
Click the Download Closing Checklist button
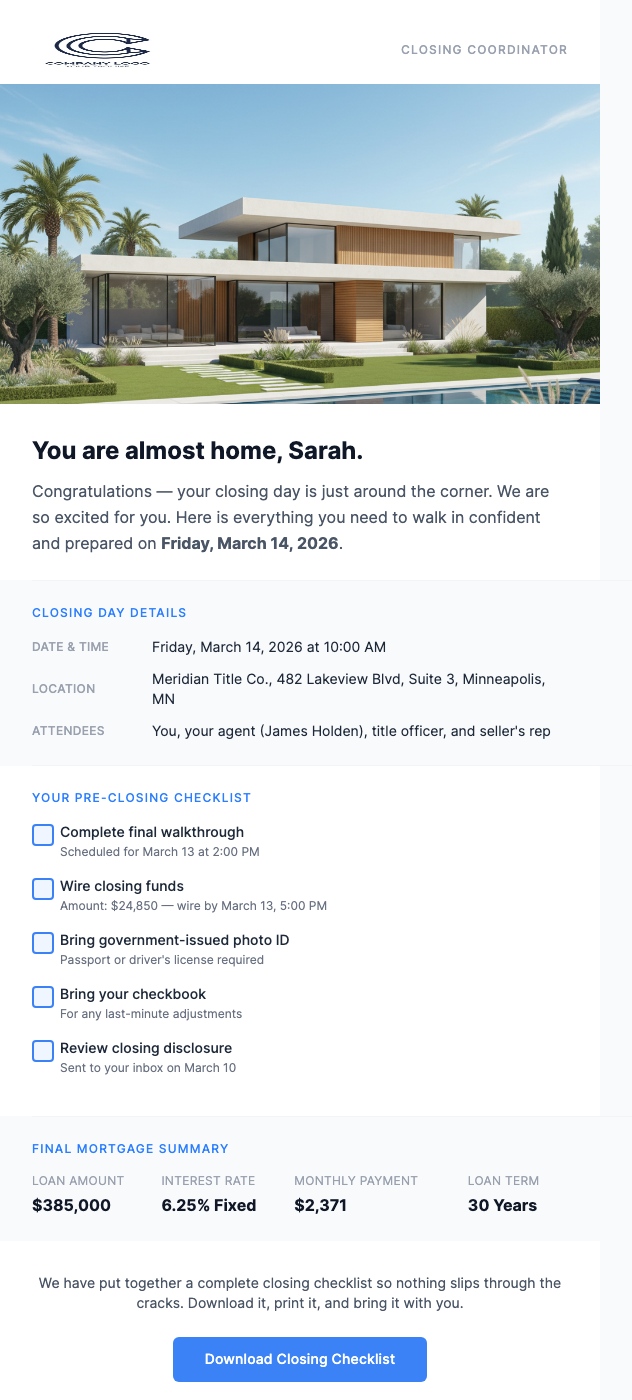pyautogui.click(x=300, y=1359)
